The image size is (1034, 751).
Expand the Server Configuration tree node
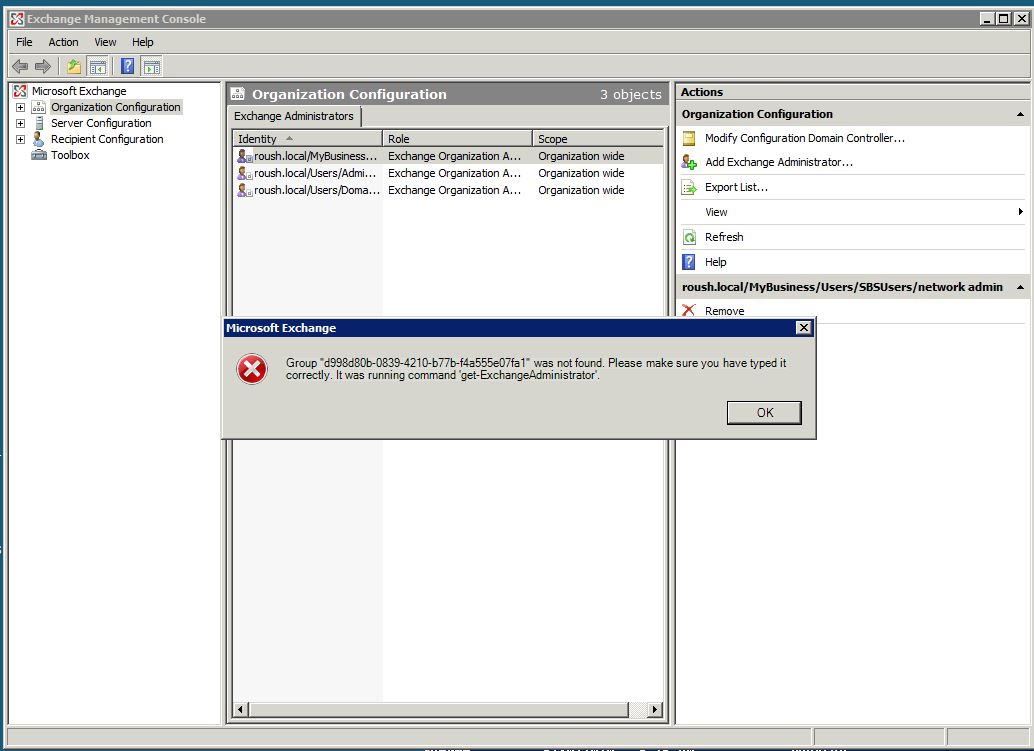coord(20,123)
